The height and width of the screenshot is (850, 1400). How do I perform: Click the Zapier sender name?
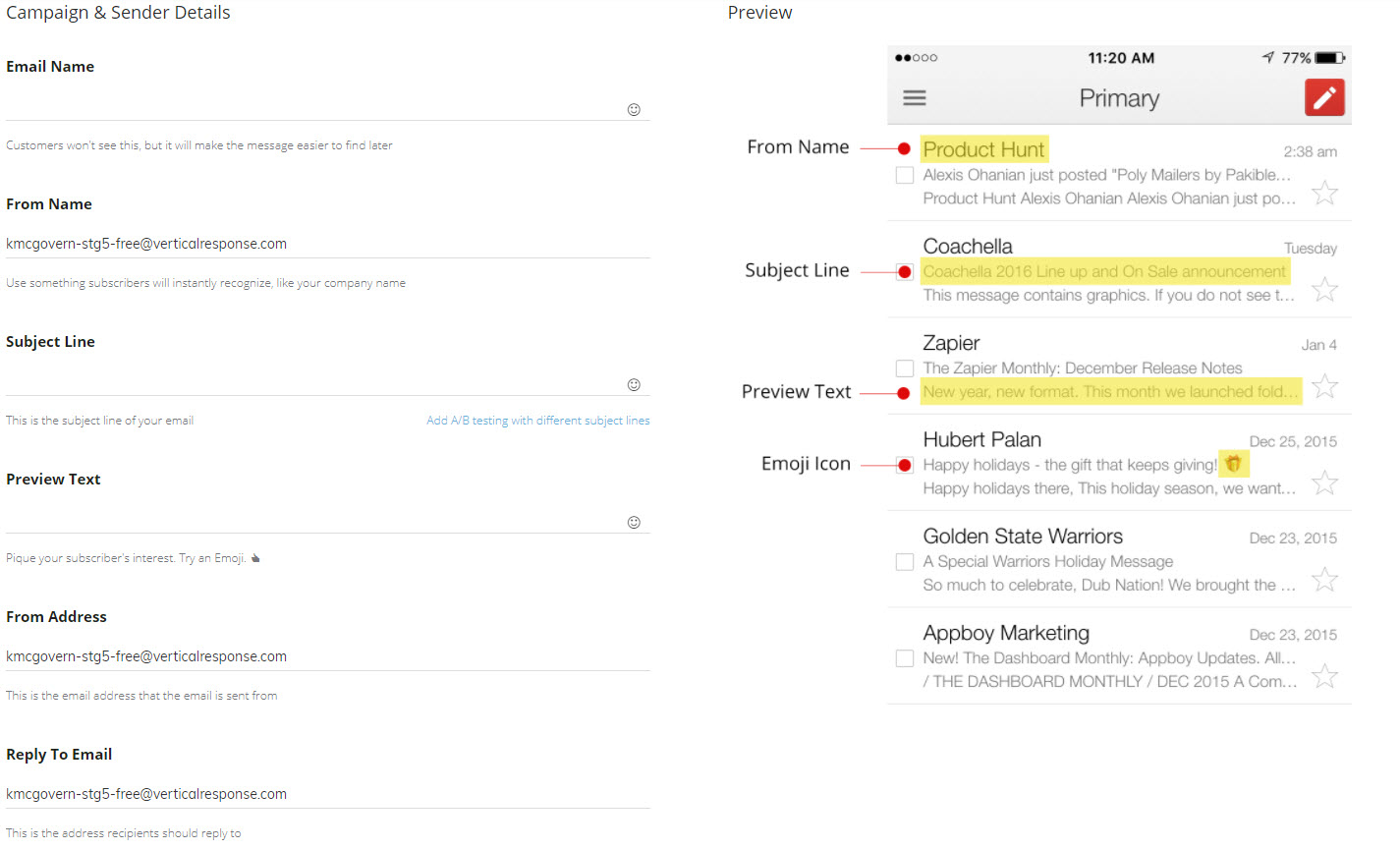click(951, 343)
